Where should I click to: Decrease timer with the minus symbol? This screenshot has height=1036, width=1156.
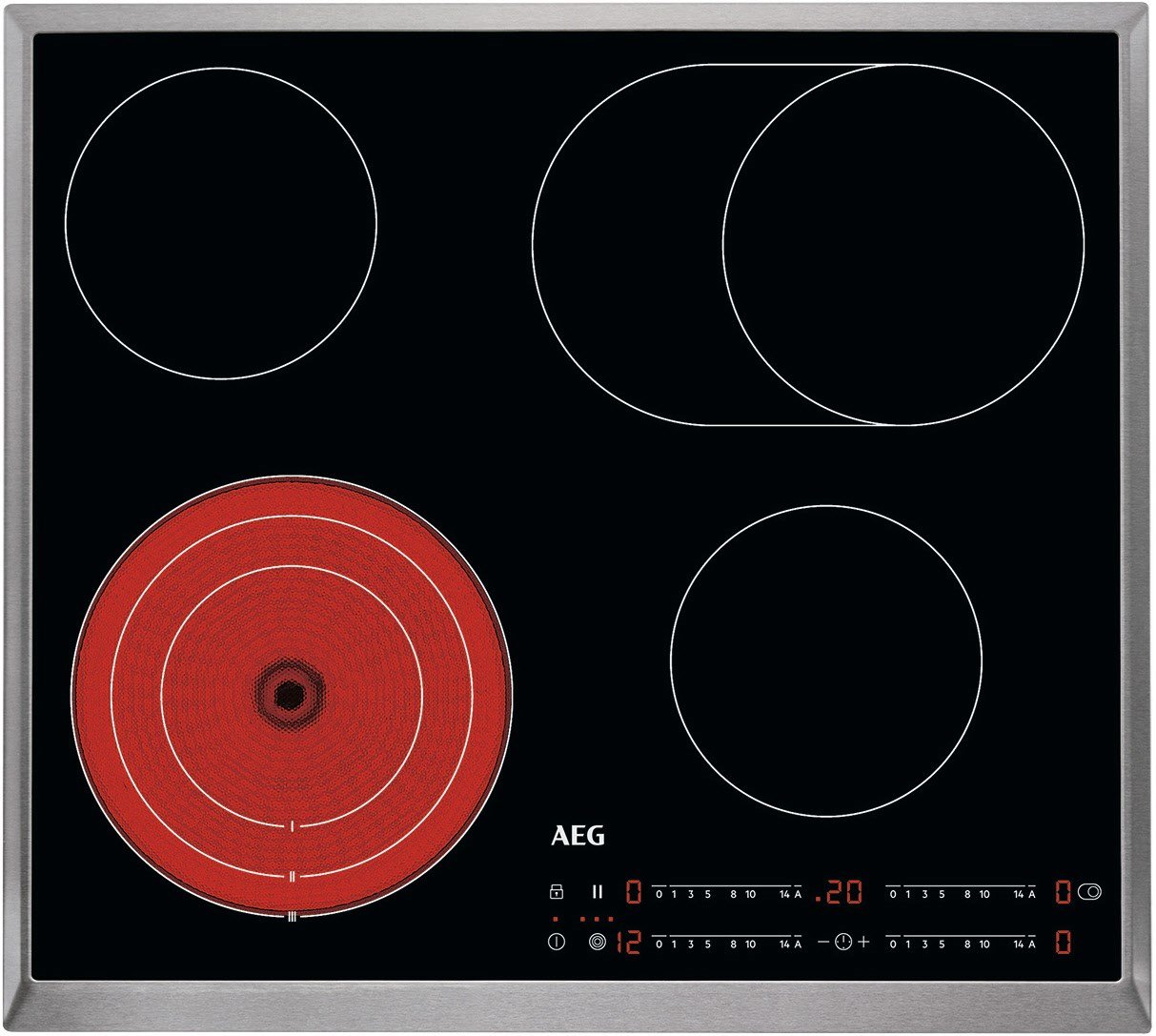pyautogui.click(x=823, y=943)
